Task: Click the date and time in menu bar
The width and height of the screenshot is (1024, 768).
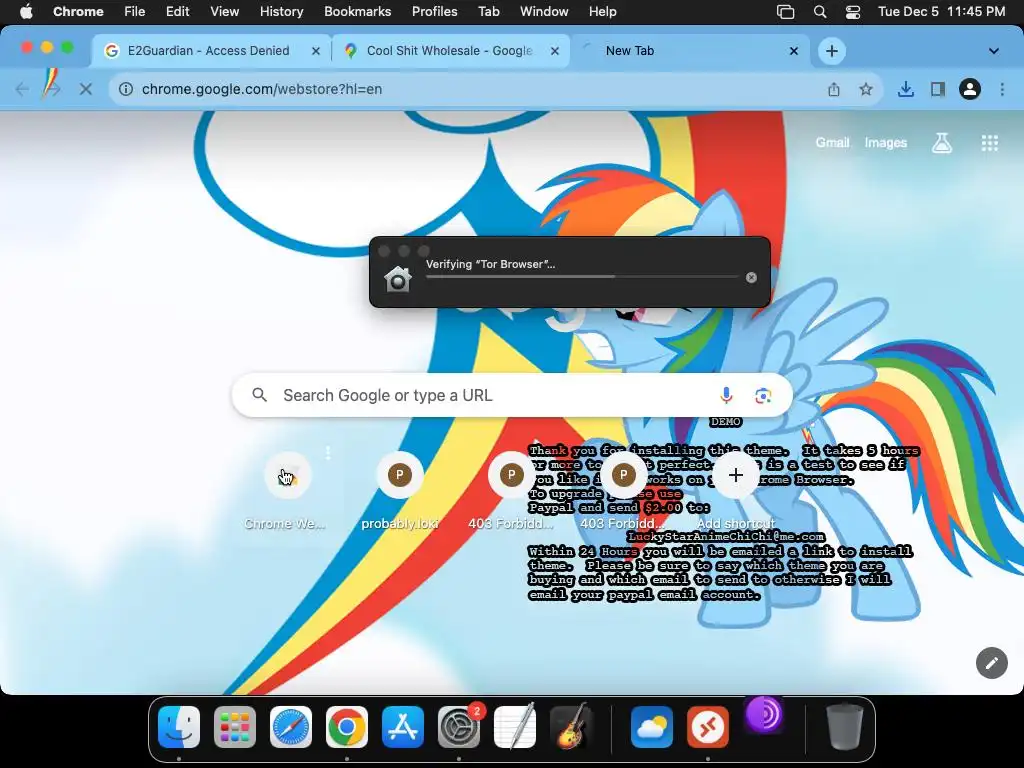Action: point(941,11)
